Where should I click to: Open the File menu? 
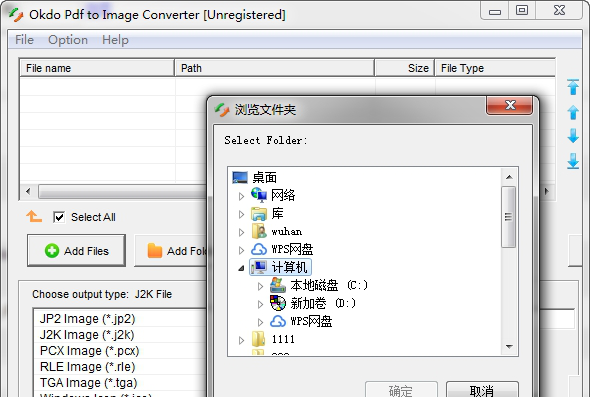point(24,40)
